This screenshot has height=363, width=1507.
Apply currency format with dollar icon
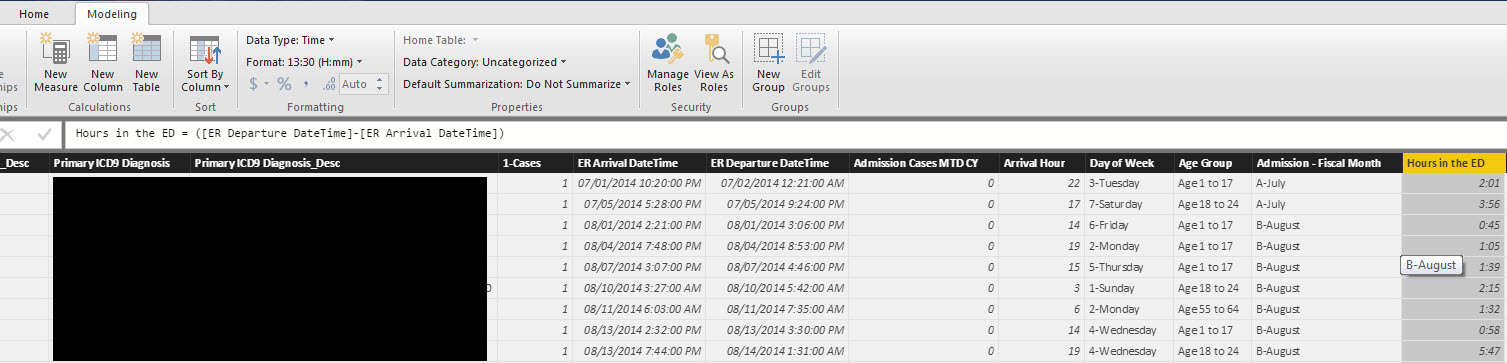[x=254, y=84]
